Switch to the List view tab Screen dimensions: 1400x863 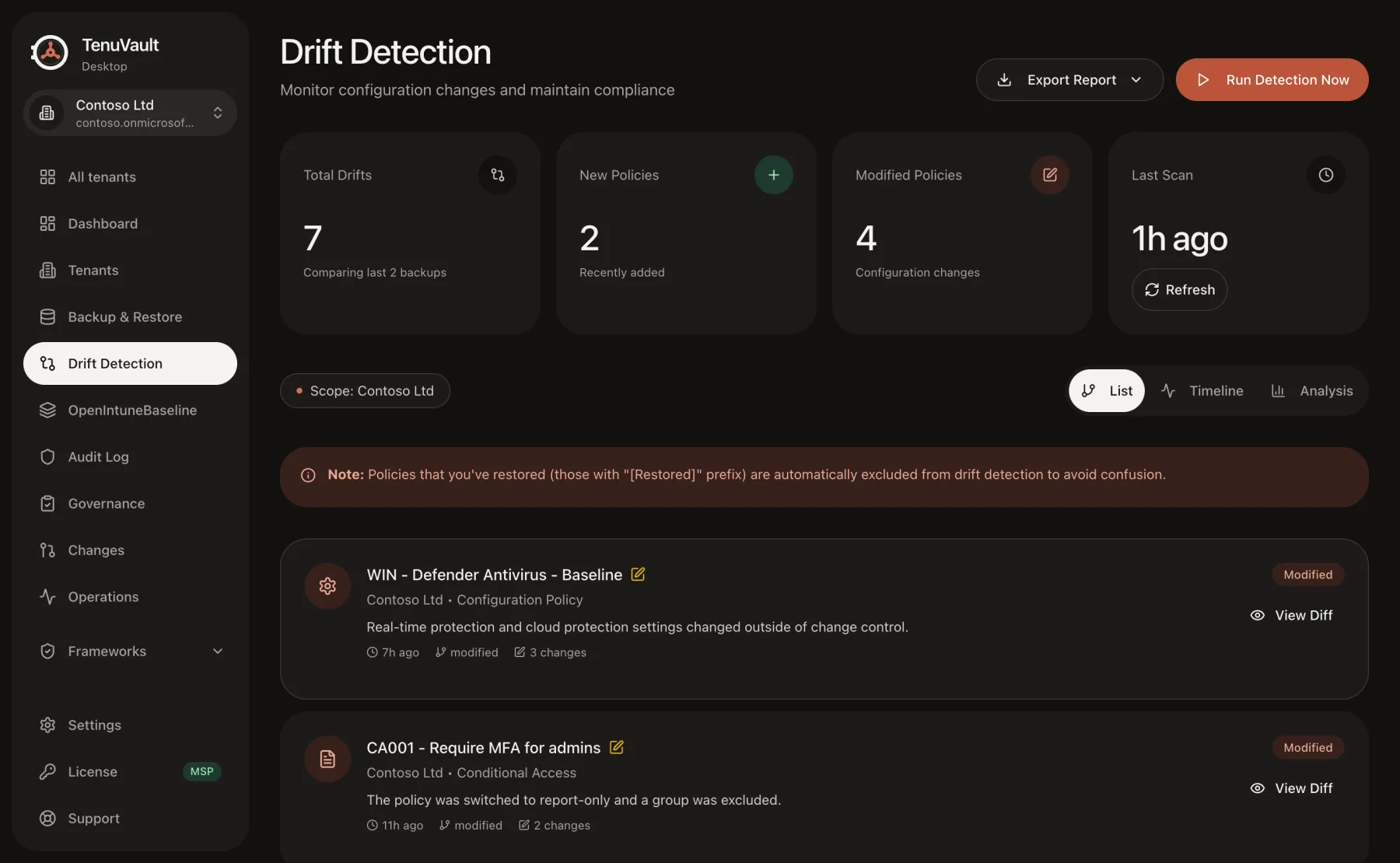(1106, 390)
